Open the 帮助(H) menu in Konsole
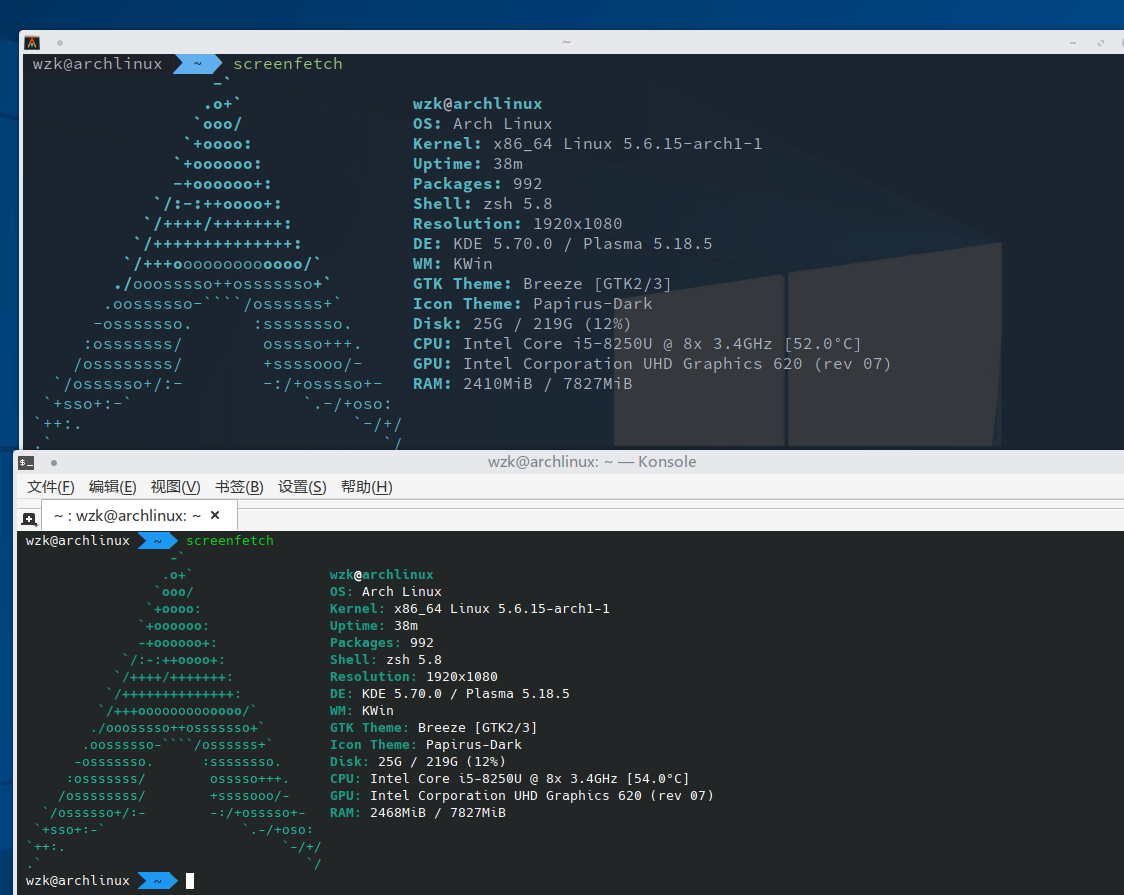The height and width of the screenshot is (895, 1124). (367, 487)
